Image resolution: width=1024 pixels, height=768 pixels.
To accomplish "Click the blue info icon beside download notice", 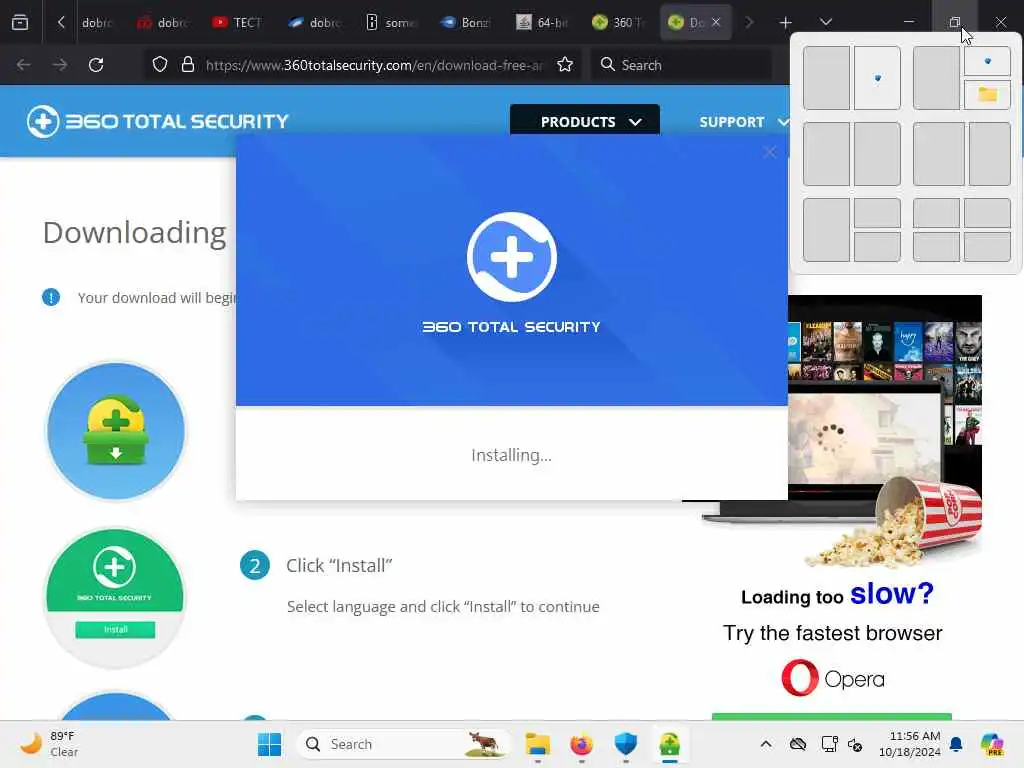I will click(x=51, y=297).
